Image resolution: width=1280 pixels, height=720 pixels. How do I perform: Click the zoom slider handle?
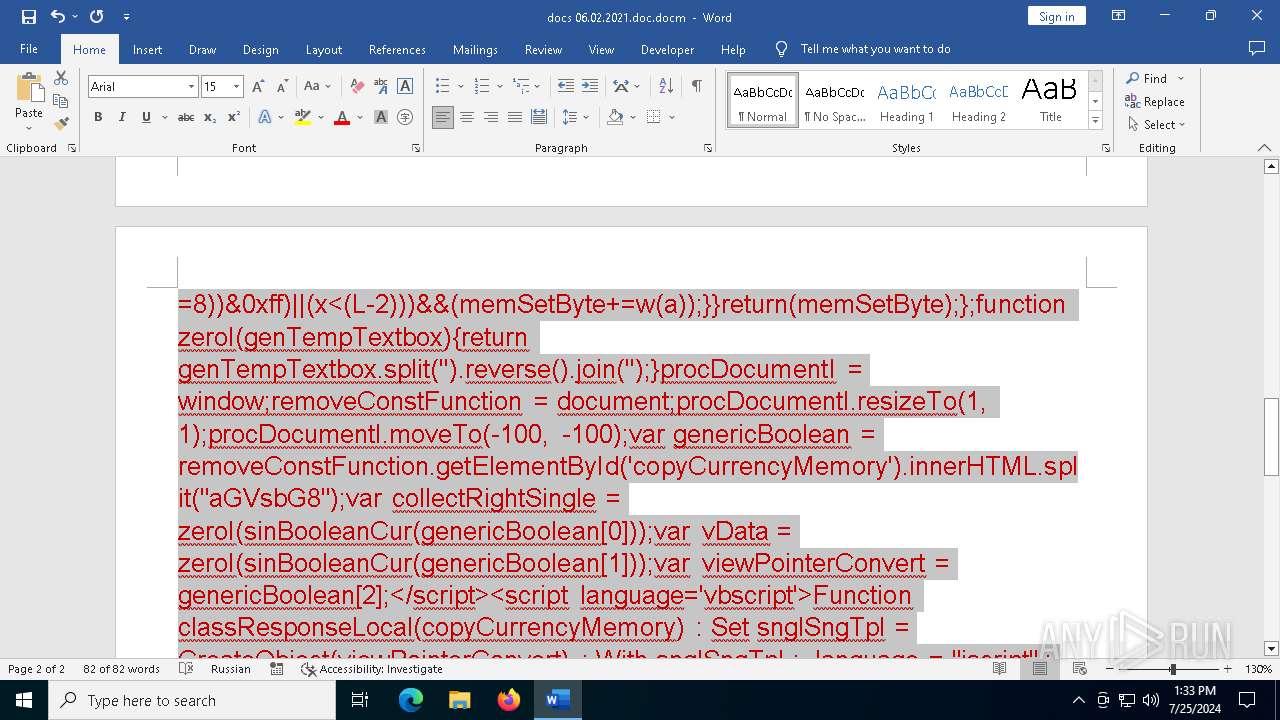[1172, 669]
